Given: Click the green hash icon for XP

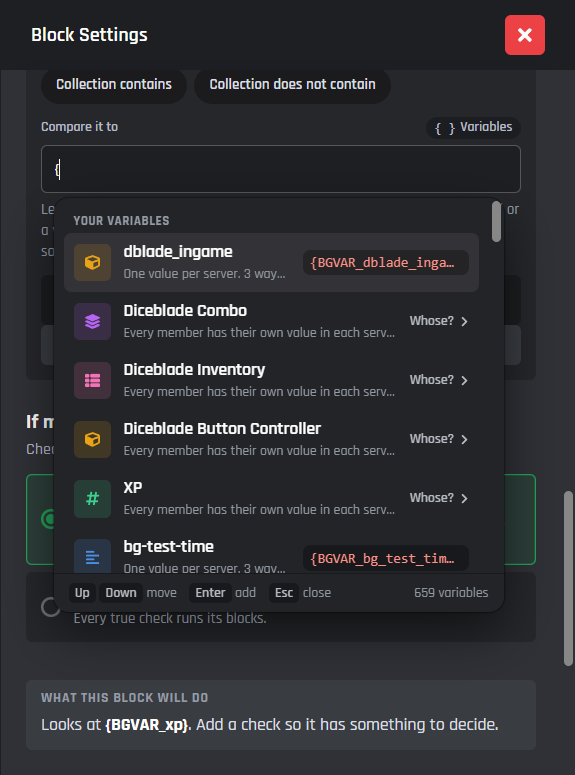Looking at the screenshot, I should [92, 499].
